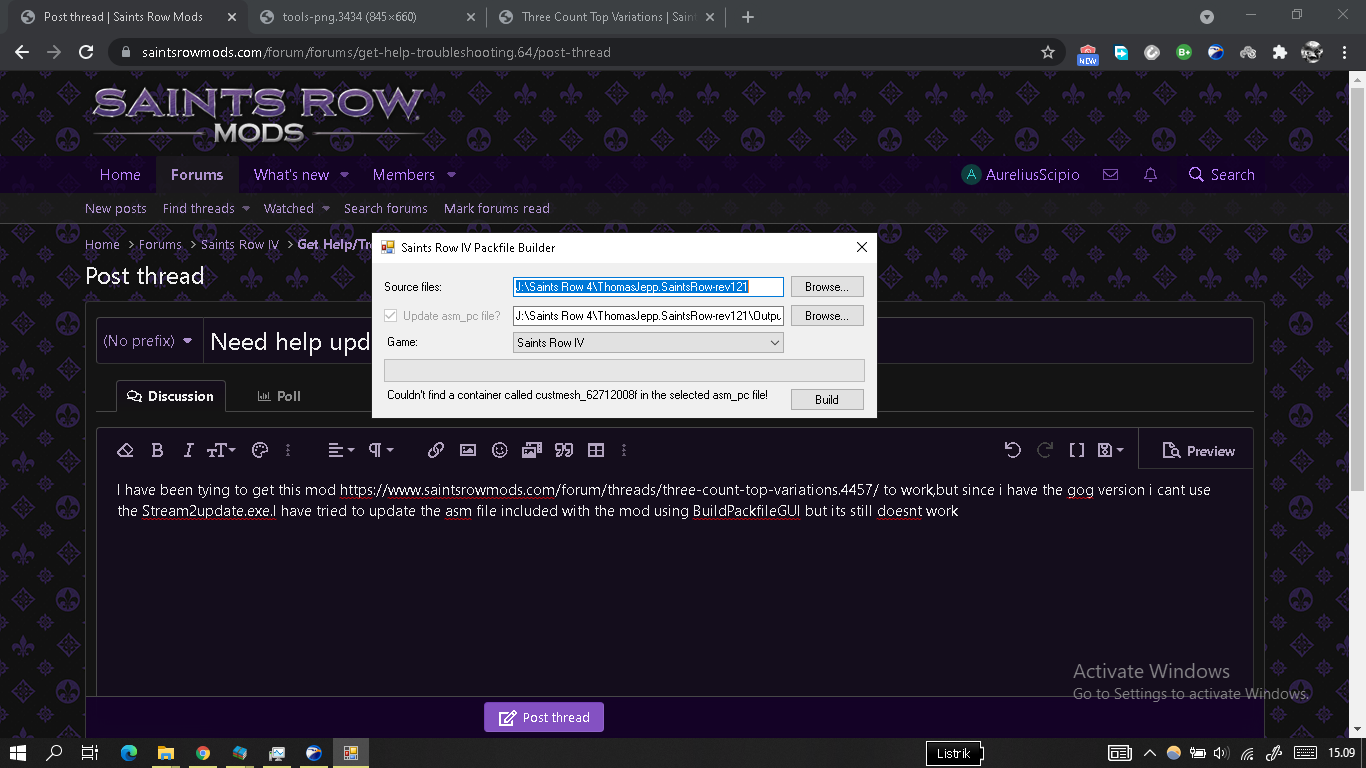The image size is (1366, 768).
Task: Open the (No prefix) dropdown
Action: (148, 341)
